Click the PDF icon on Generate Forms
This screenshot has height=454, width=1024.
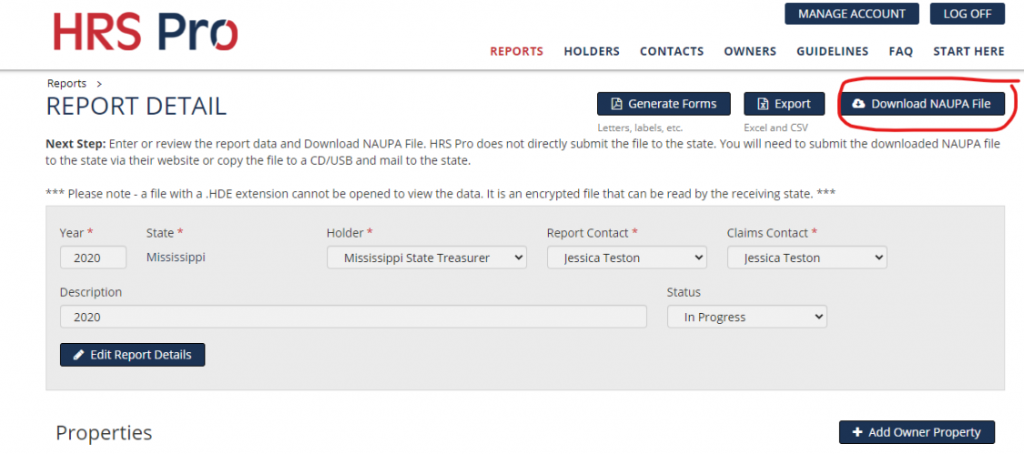tap(616, 104)
